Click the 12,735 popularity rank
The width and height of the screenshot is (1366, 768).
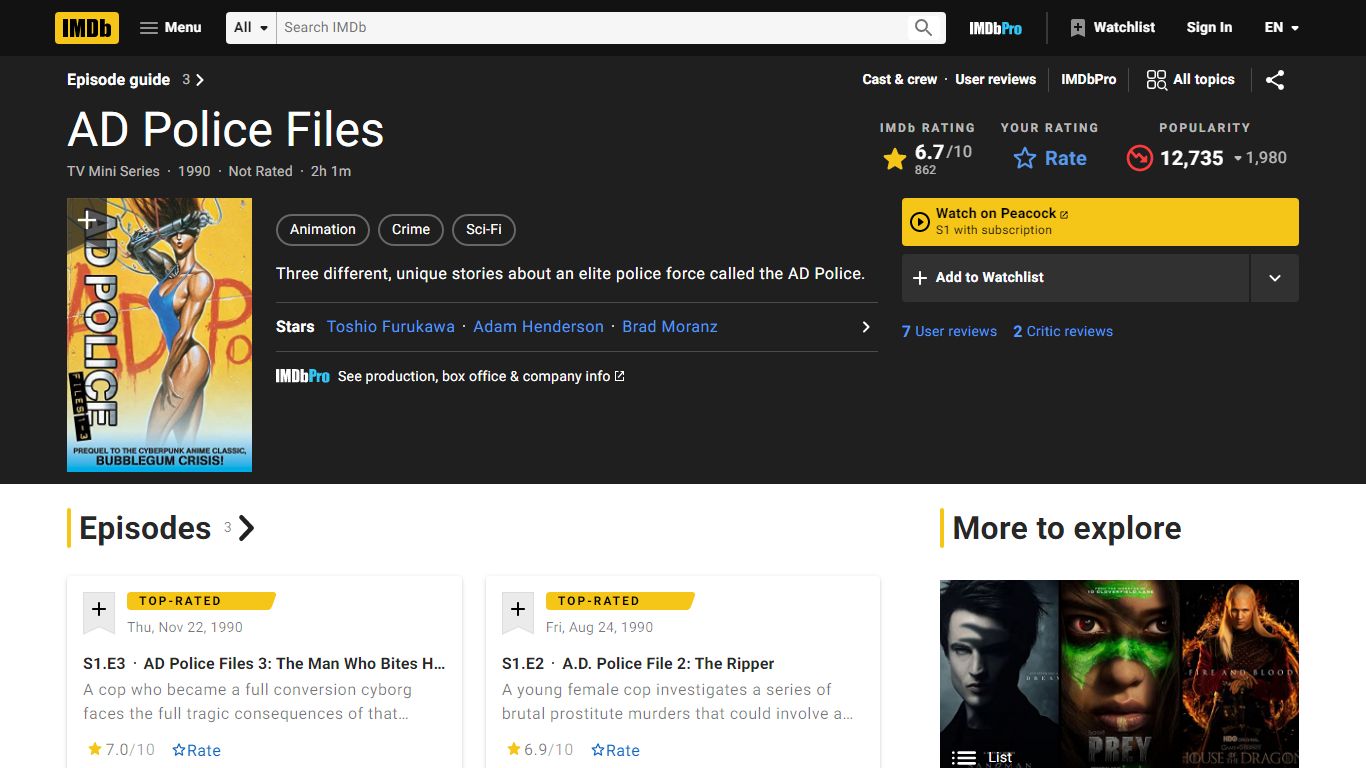tap(1191, 158)
